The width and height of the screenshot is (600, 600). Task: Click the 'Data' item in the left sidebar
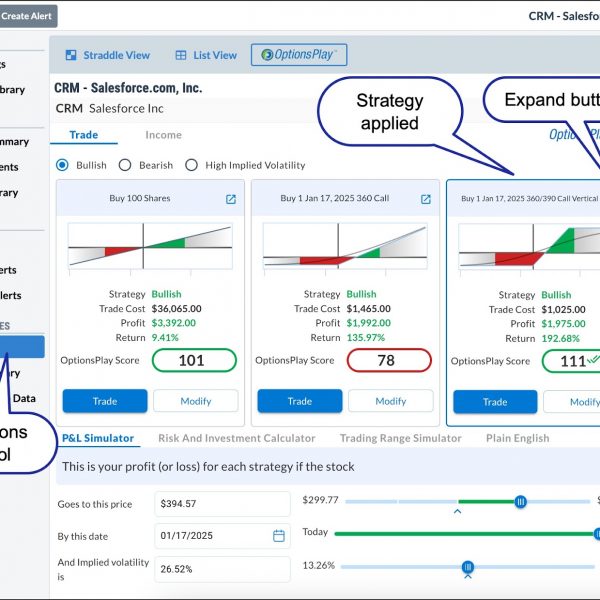click(x=24, y=398)
